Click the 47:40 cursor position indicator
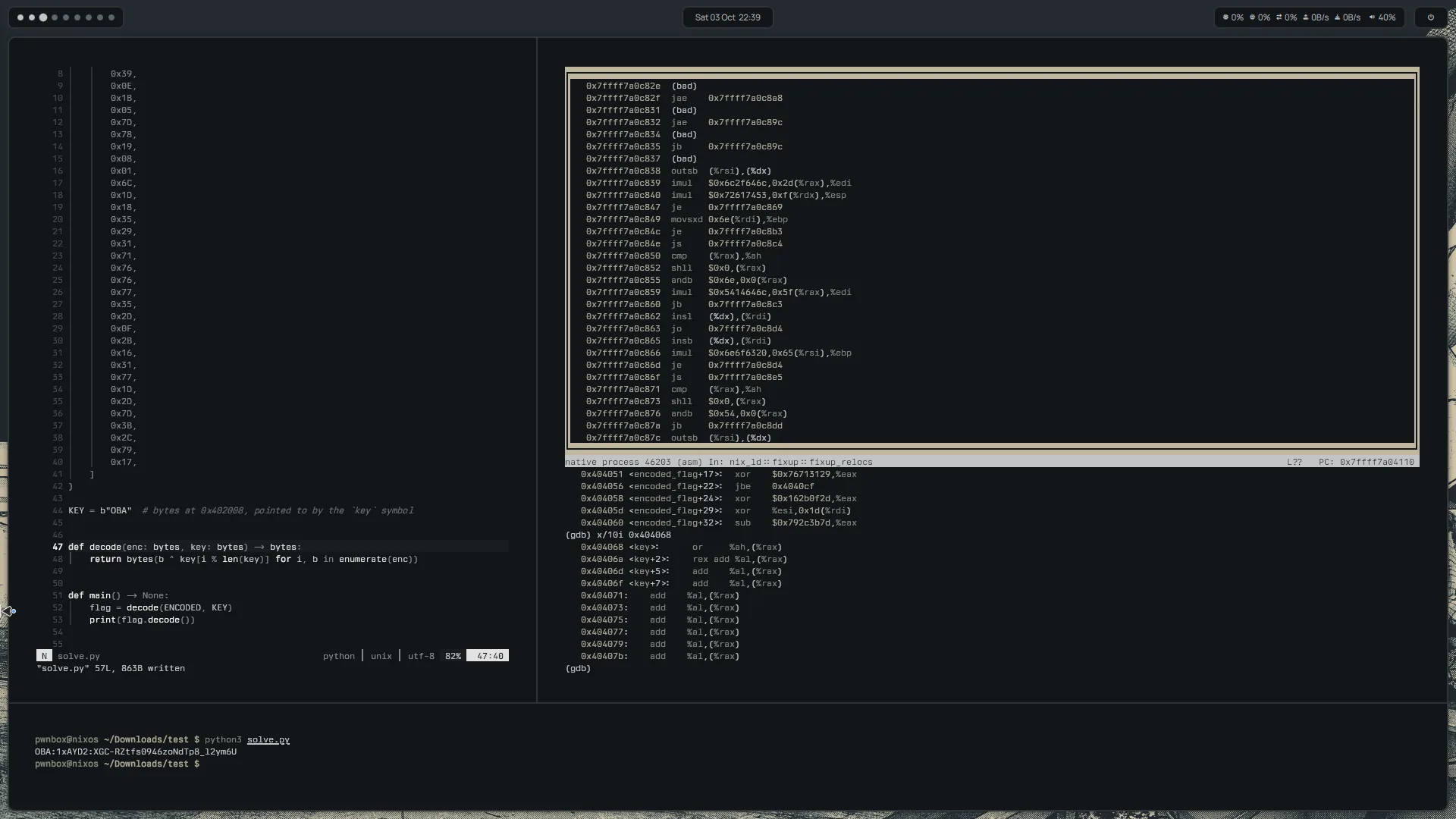Image resolution: width=1456 pixels, height=819 pixels. (x=488, y=656)
